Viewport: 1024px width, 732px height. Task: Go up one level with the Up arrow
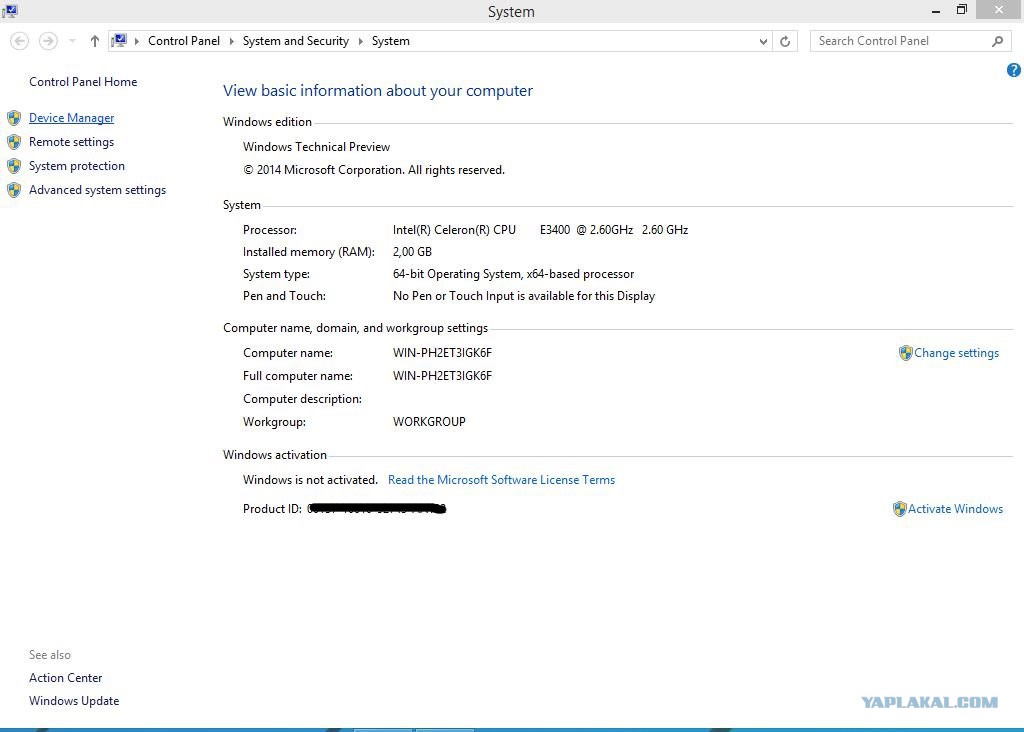coord(95,41)
